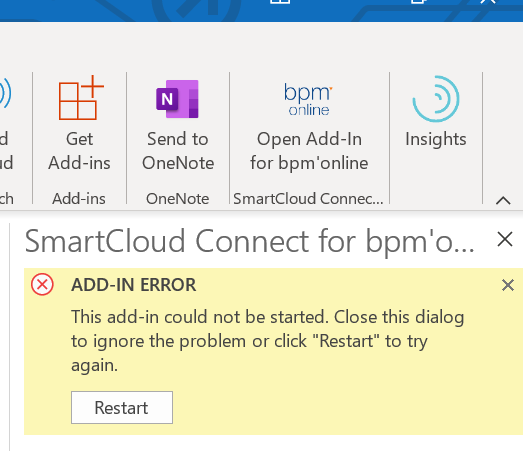Click the OneNote ribbon group label

pos(177,199)
